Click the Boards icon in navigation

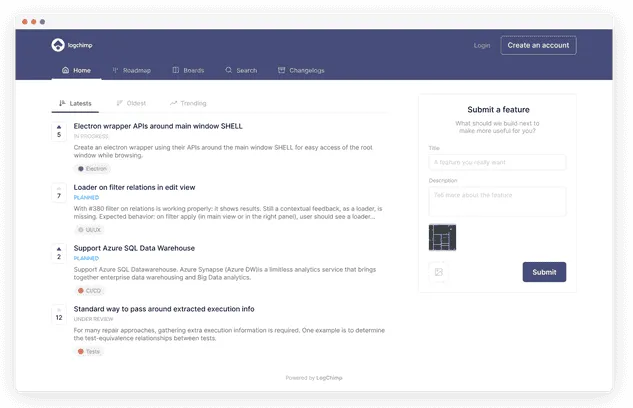176,70
